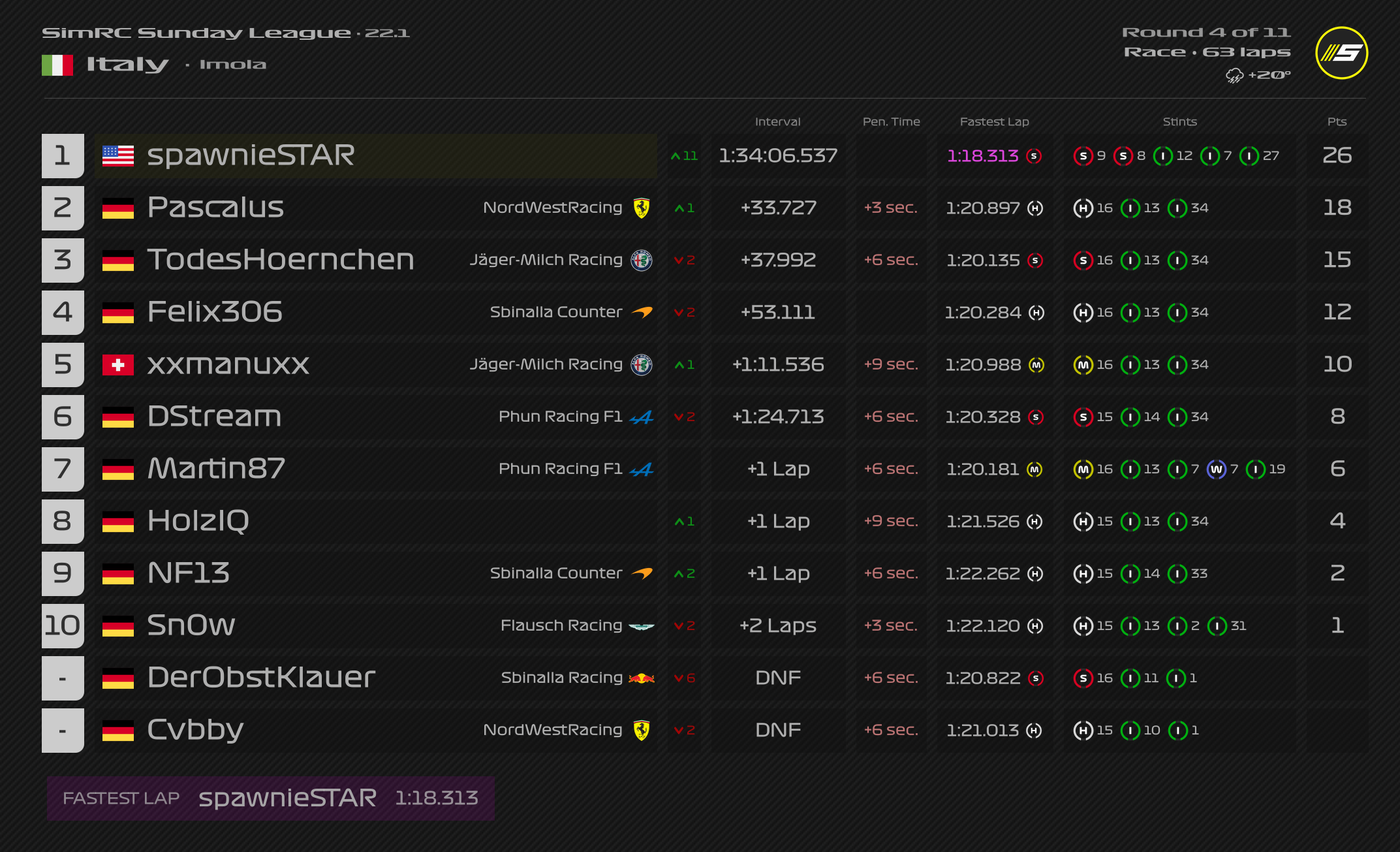Click DerObstKlauer's Red Bull team logo

(642, 678)
